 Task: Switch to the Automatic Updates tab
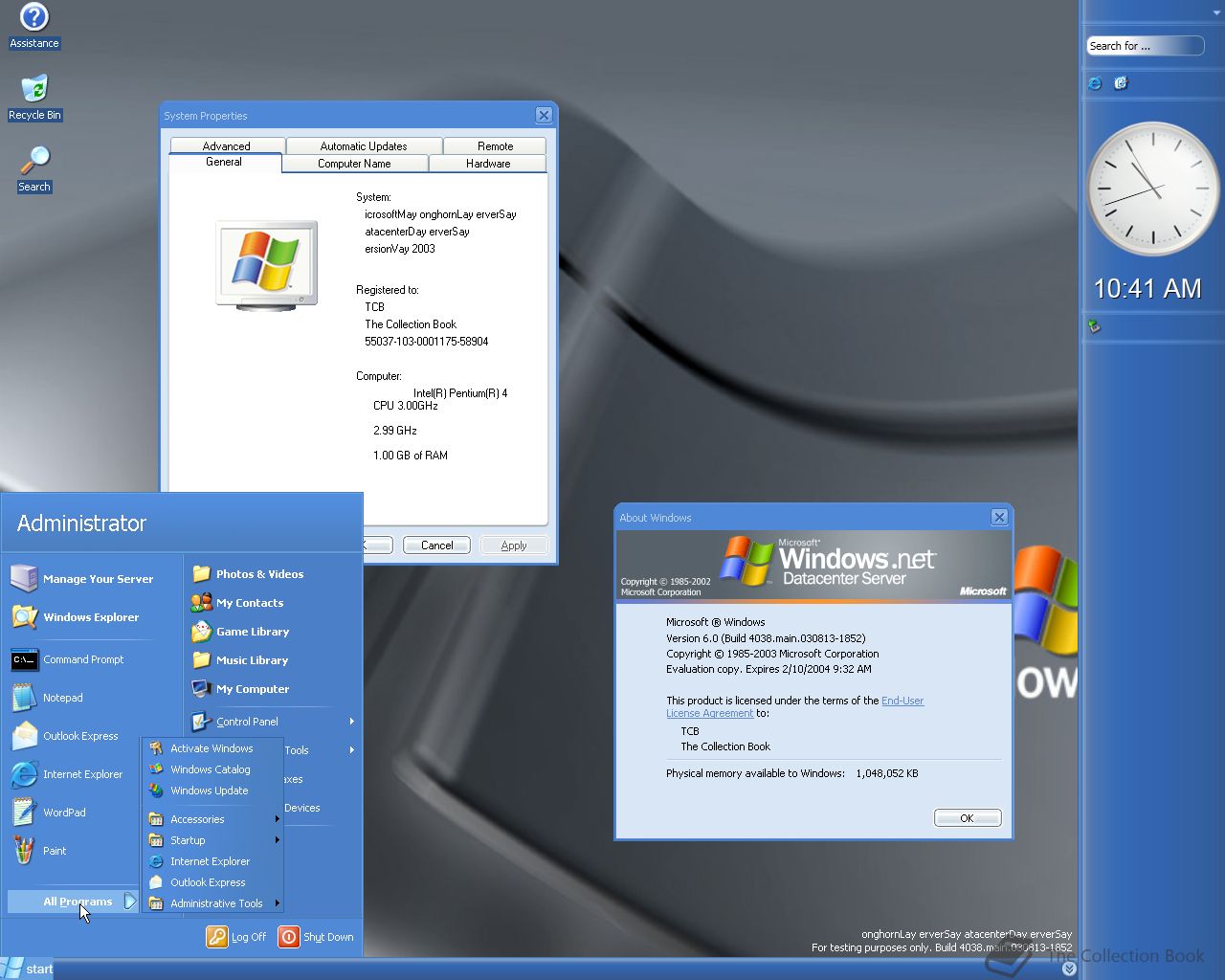(364, 145)
